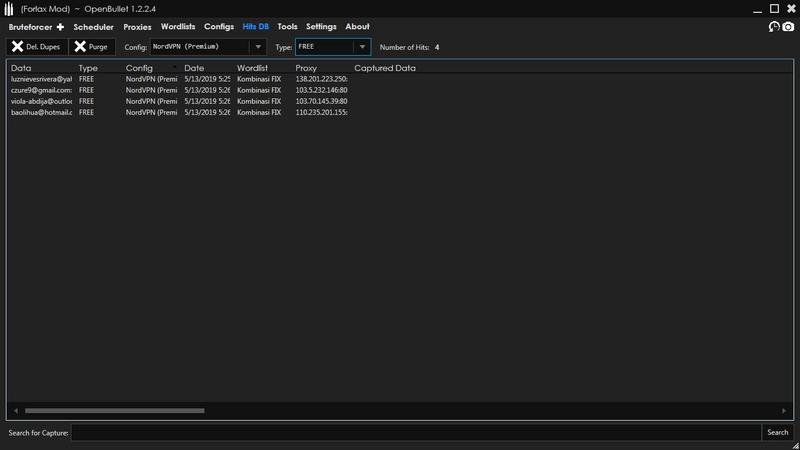
Task: Open the Configs section
Action: pyautogui.click(x=219, y=27)
